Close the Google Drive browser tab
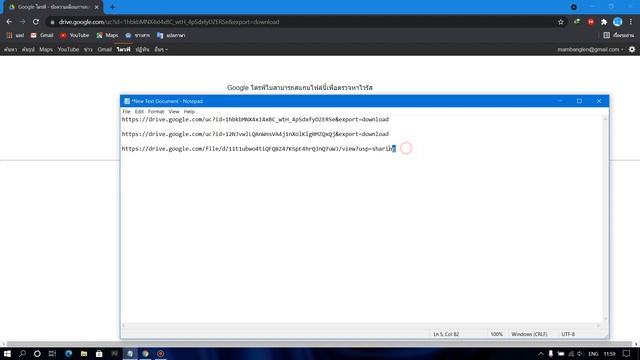640x360 pixels. tap(96, 7)
